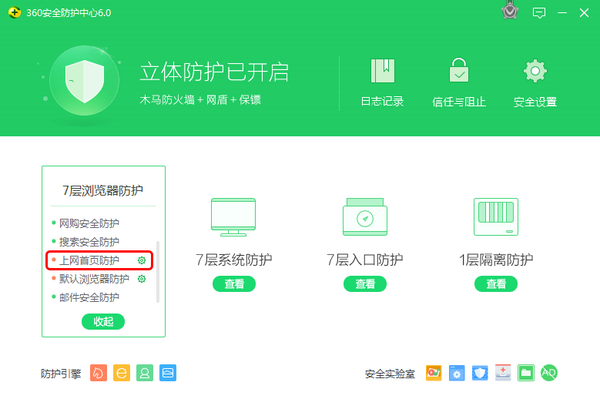Open the green folder icon in 安全实验室
600x399 pixels.
coord(526,373)
